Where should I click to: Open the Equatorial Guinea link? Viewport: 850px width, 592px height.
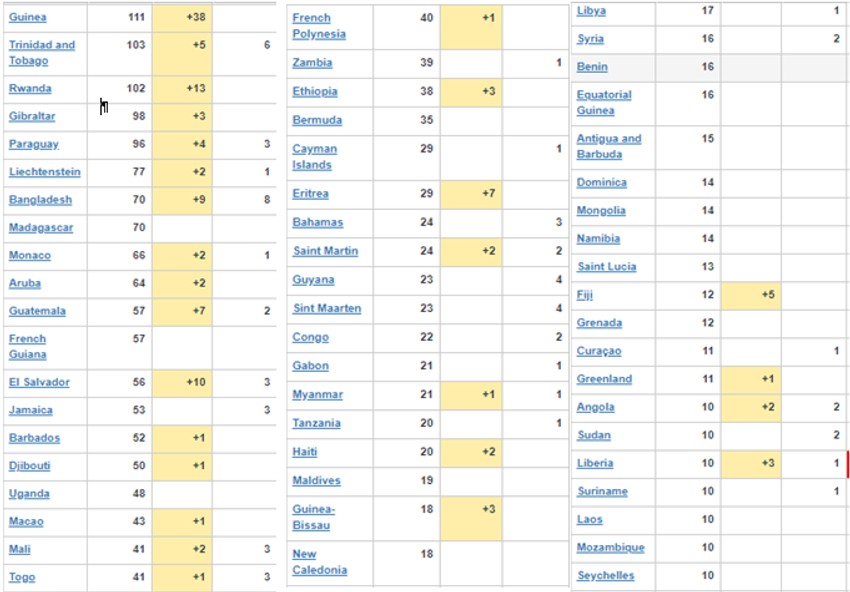tap(604, 102)
